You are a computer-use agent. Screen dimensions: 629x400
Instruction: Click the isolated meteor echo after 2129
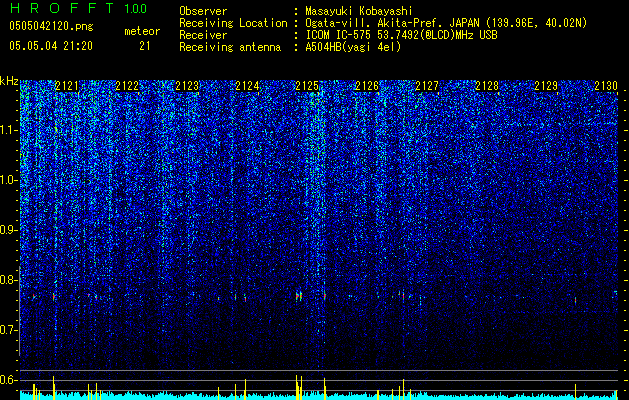575,300
